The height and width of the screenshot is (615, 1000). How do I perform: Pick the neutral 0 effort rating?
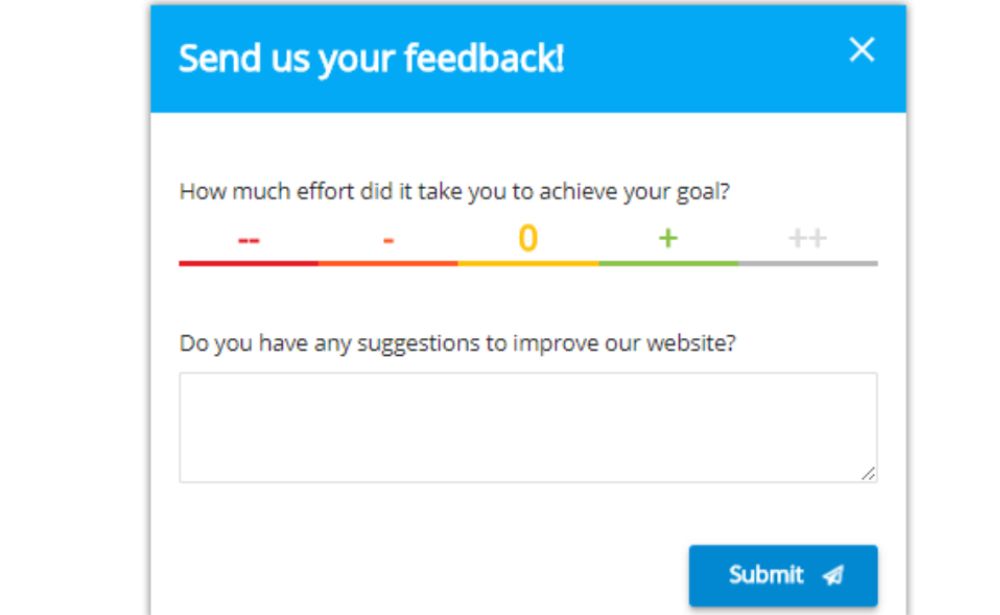(528, 238)
